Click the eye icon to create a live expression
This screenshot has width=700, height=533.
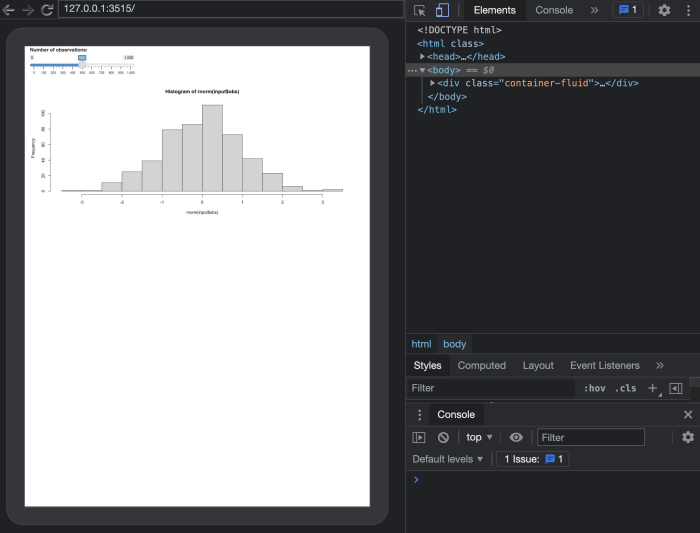516,437
